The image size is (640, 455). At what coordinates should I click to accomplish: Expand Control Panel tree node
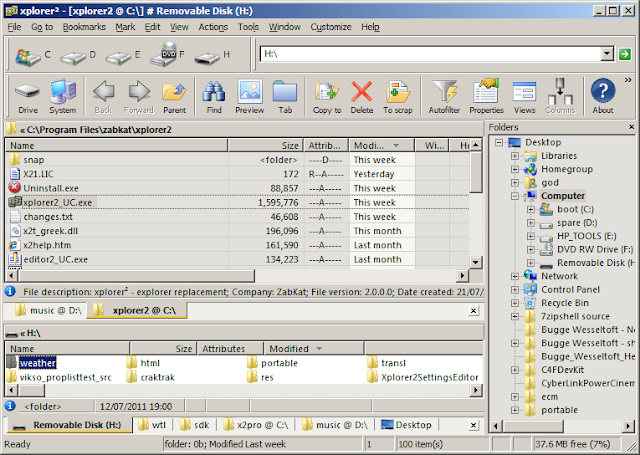(515, 290)
